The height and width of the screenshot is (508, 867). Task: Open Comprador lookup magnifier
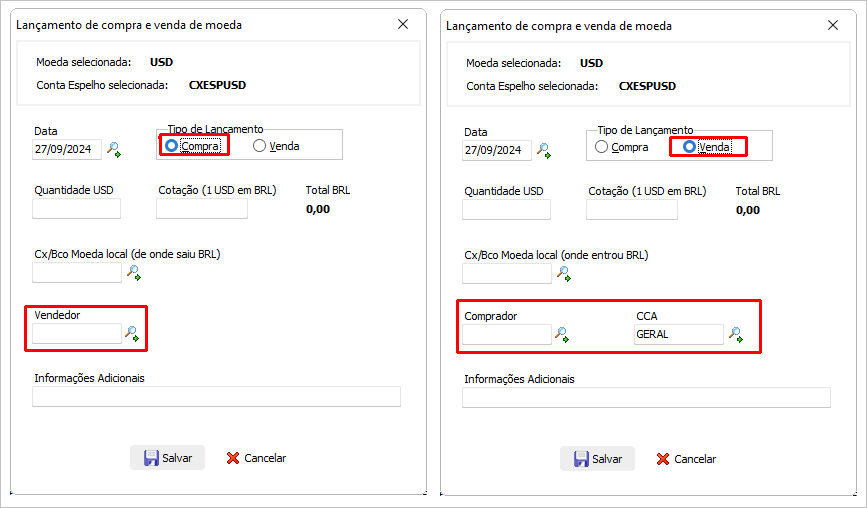tap(562, 334)
